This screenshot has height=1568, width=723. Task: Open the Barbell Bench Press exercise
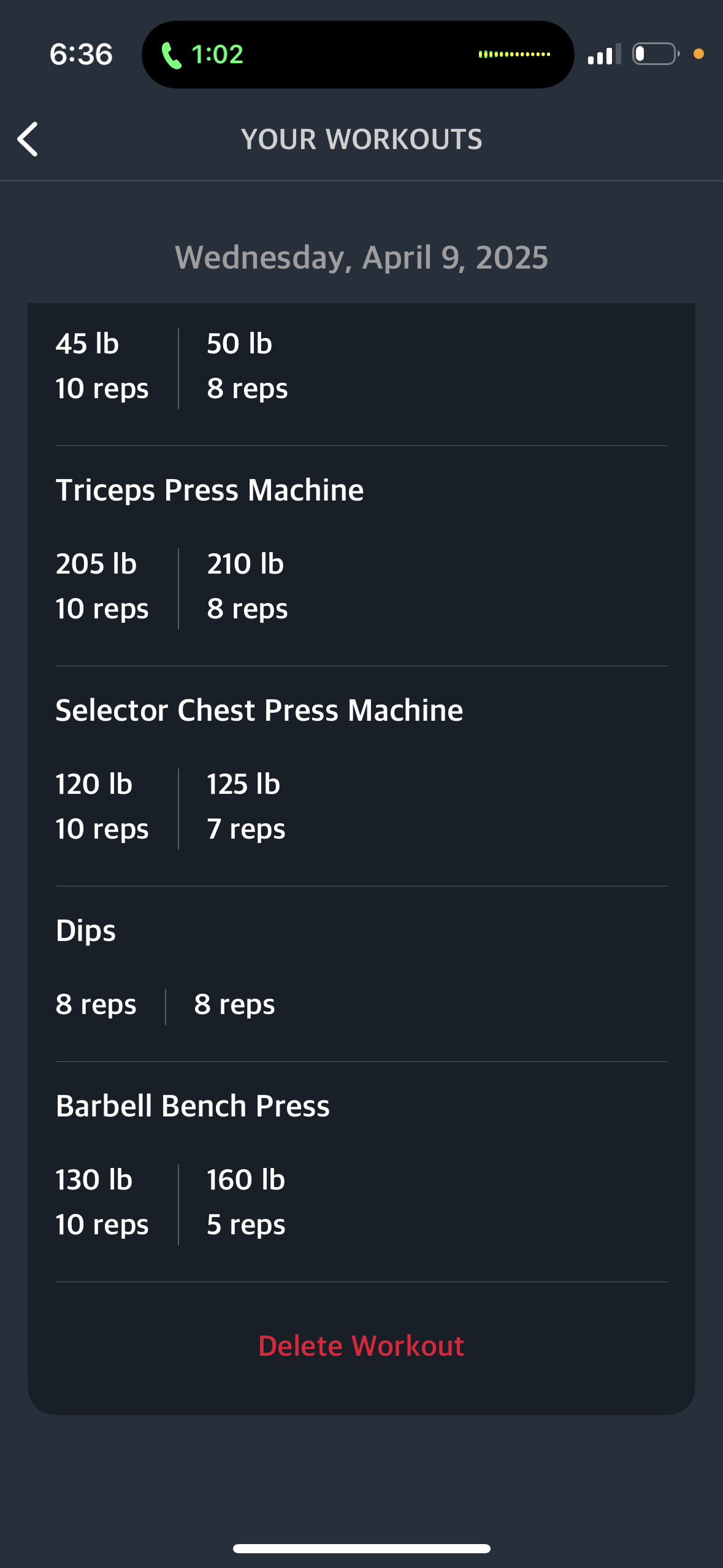[x=193, y=1106]
